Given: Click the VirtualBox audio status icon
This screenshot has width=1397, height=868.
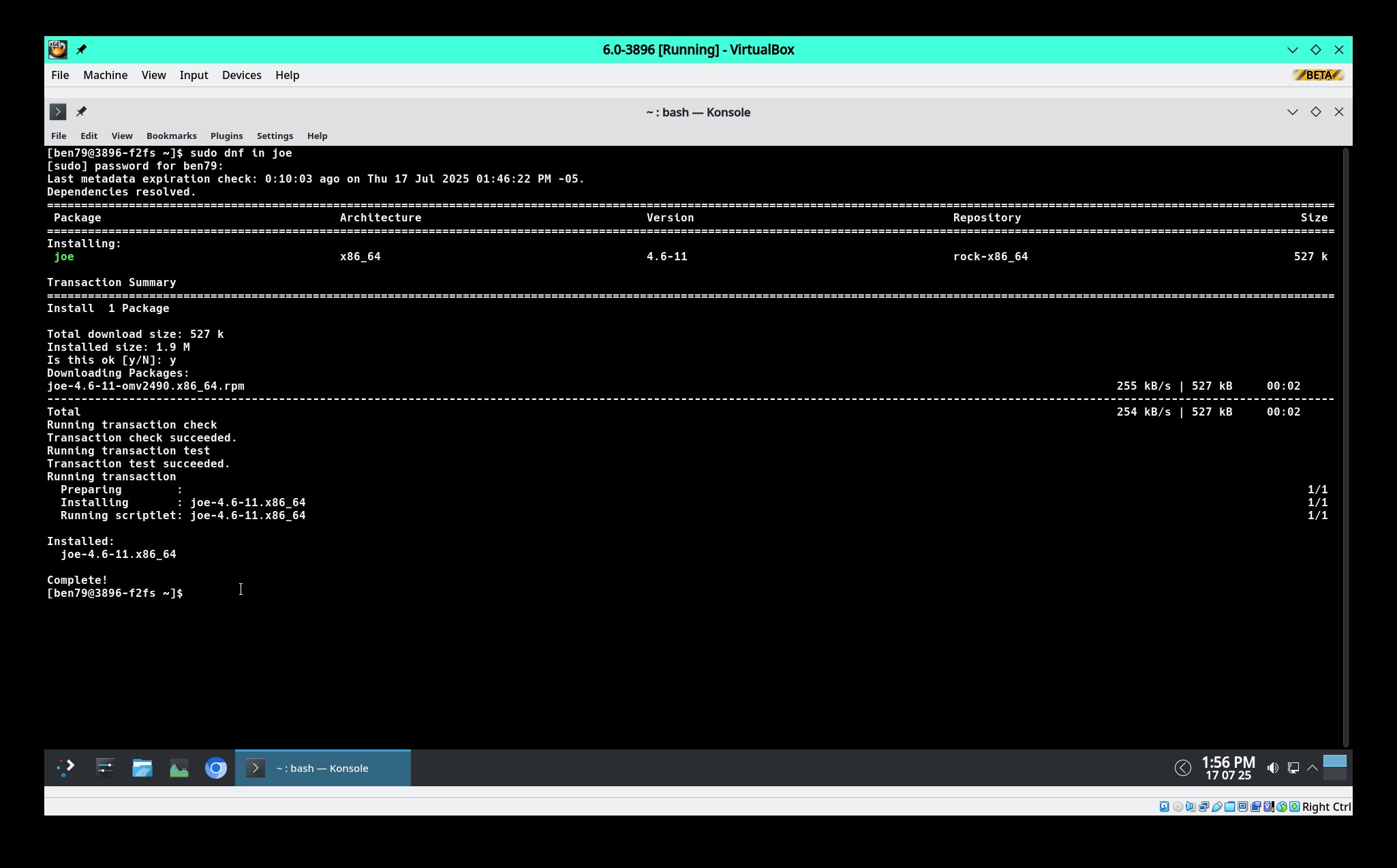Looking at the screenshot, I should point(1191,807).
